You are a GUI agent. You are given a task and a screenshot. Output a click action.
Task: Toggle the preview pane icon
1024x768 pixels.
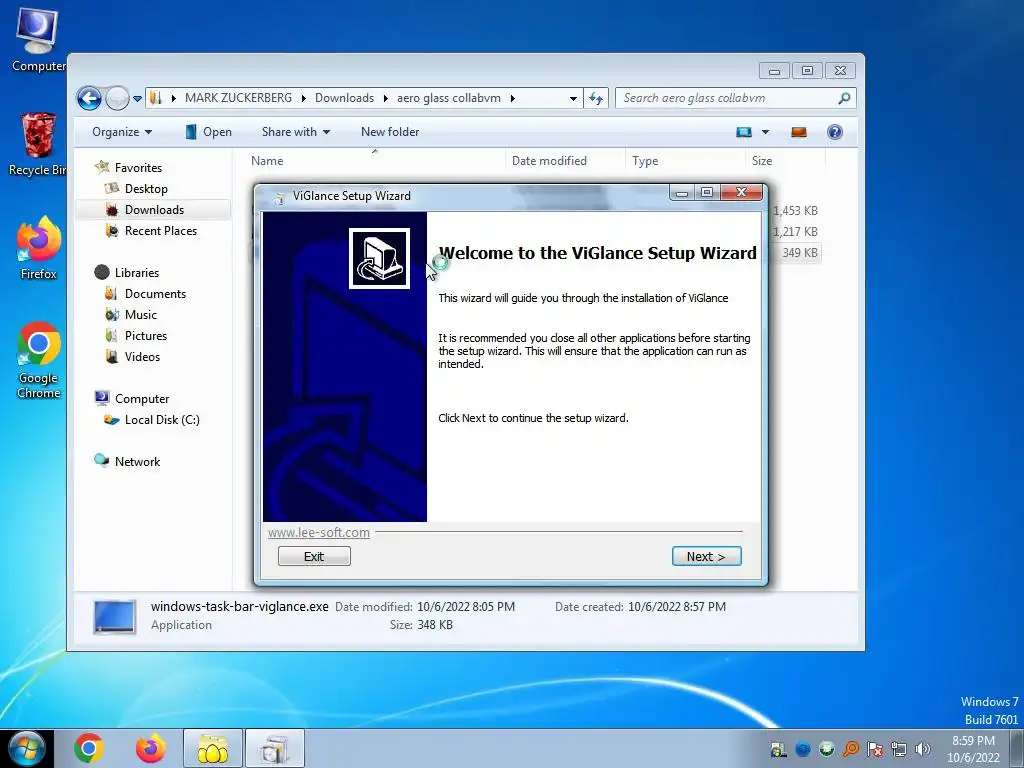pos(799,133)
